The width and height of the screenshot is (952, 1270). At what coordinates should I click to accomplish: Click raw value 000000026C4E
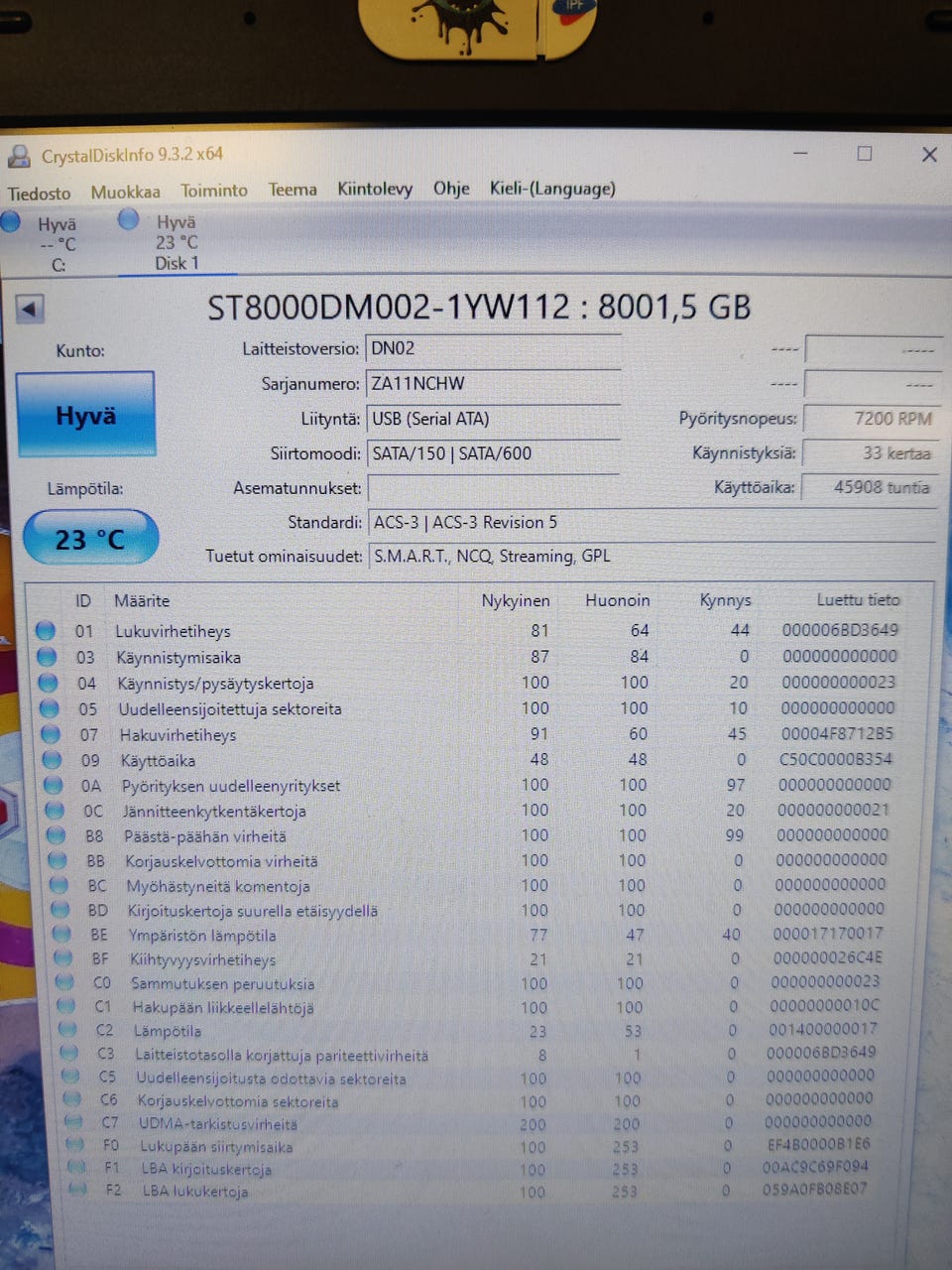pyautogui.click(x=827, y=957)
